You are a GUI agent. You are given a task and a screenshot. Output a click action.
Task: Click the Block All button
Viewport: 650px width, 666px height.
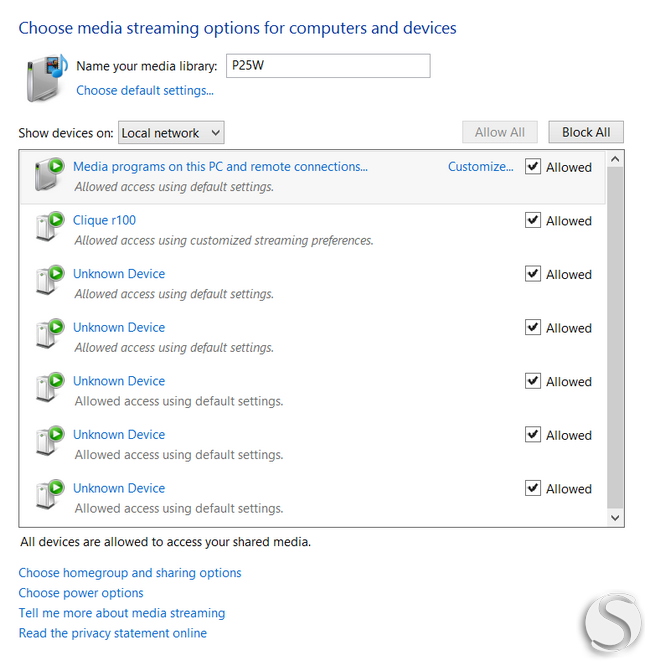[x=586, y=132]
